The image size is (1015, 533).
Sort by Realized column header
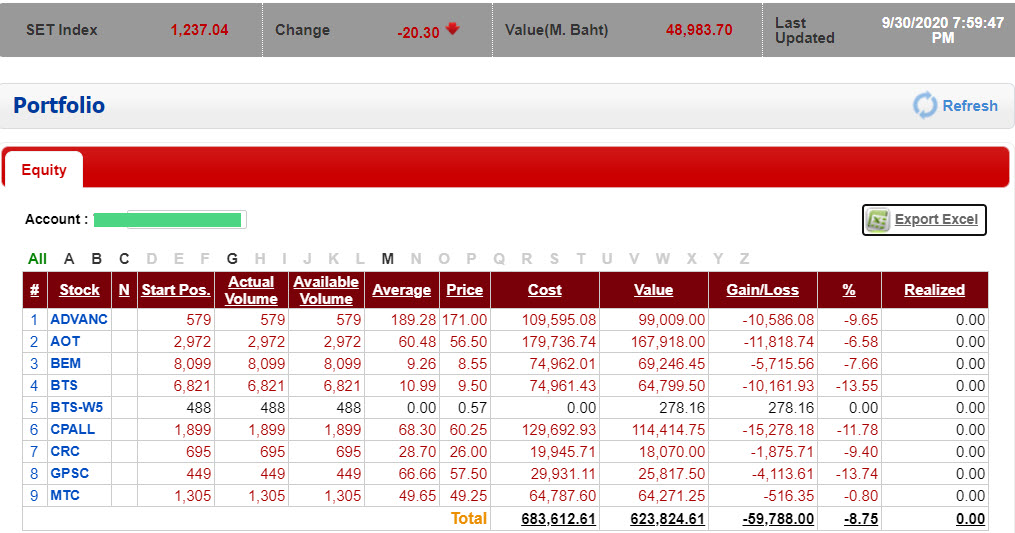[x=934, y=290]
